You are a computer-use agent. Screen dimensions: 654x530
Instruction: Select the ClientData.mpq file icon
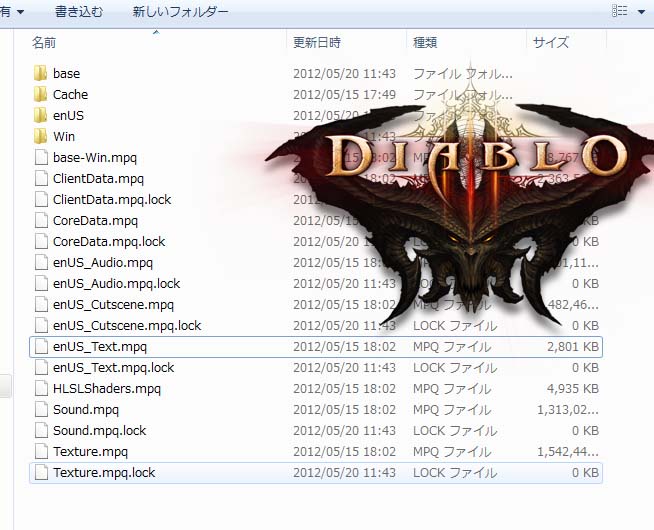pos(41,178)
